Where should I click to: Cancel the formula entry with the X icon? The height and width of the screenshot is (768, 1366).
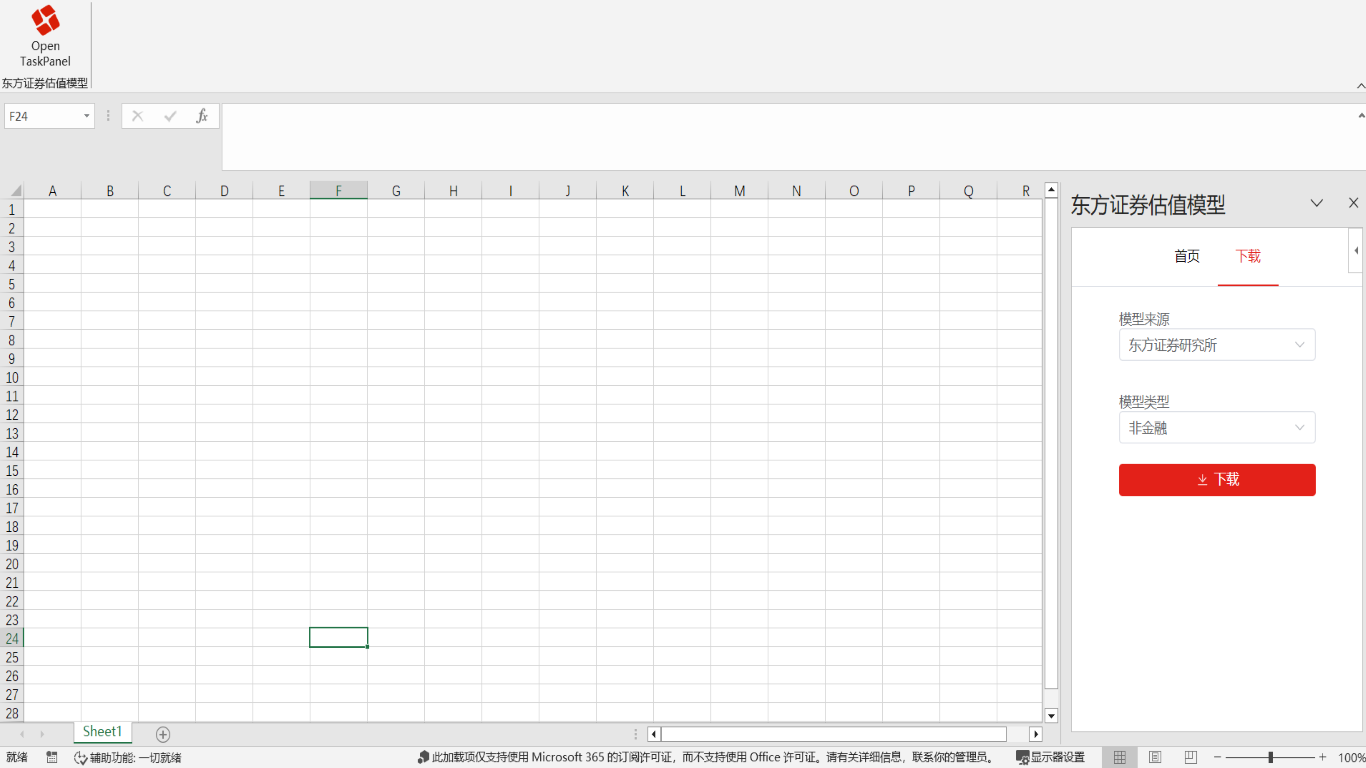point(137,116)
